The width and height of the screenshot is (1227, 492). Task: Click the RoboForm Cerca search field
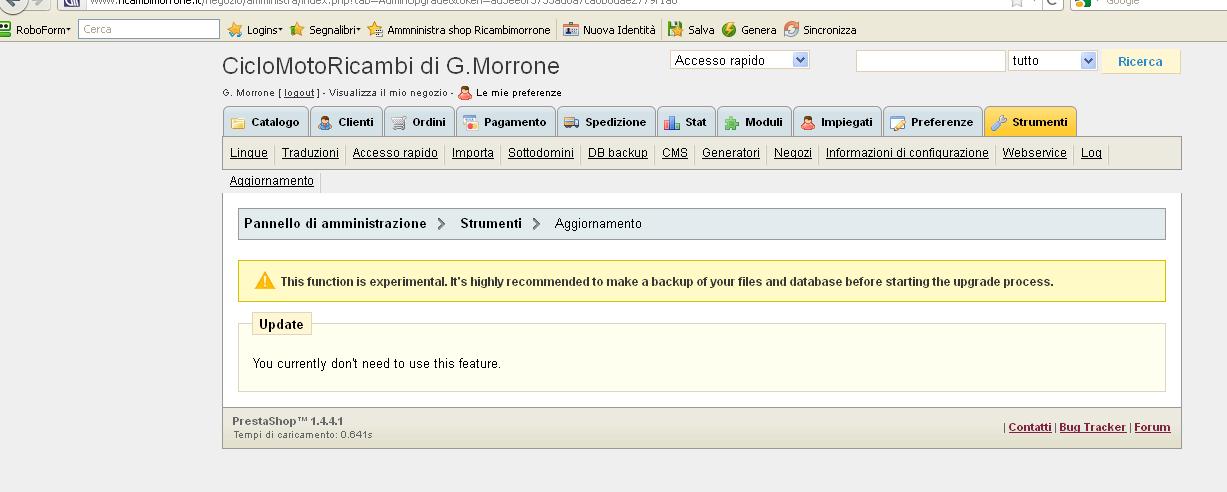[x=149, y=29]
